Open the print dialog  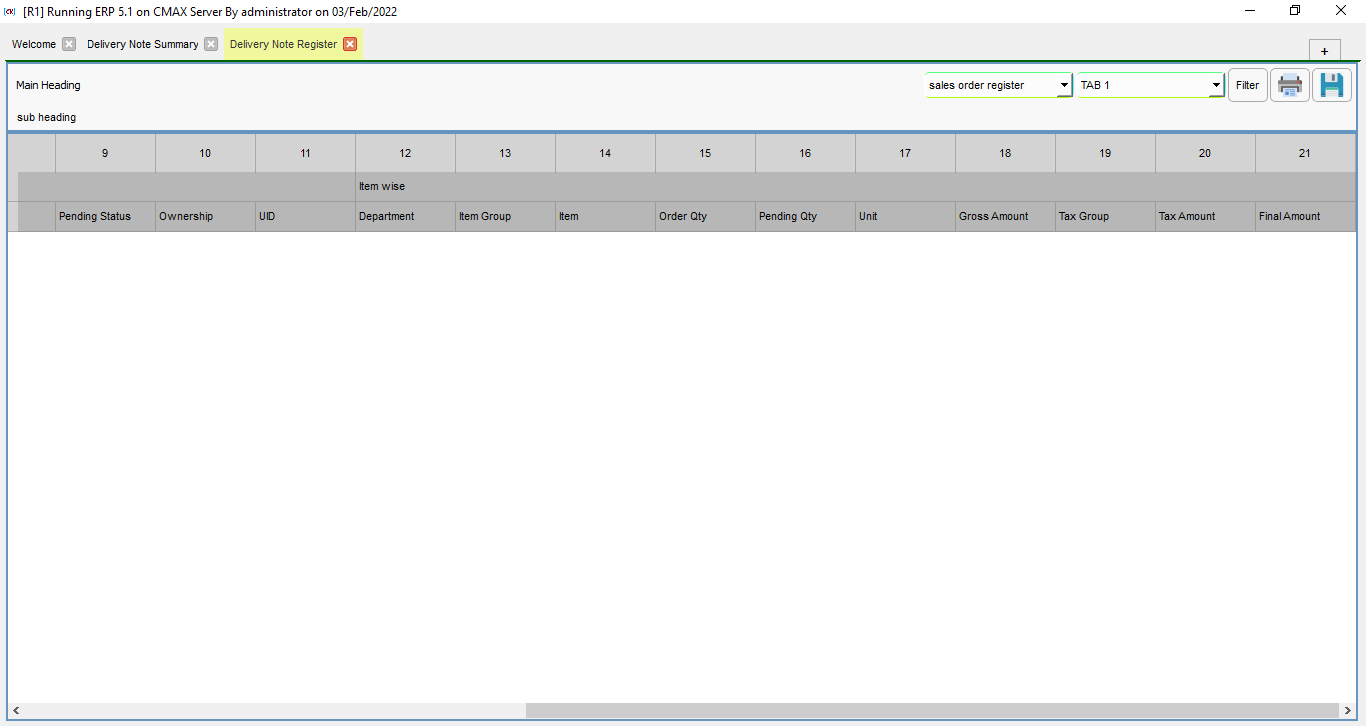pyautogui.click(x=1289, y=85)
